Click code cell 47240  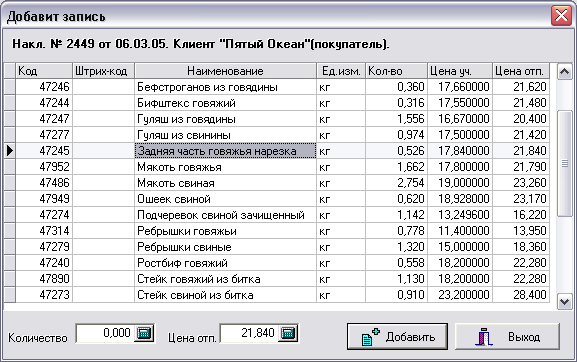pos(44,263)
